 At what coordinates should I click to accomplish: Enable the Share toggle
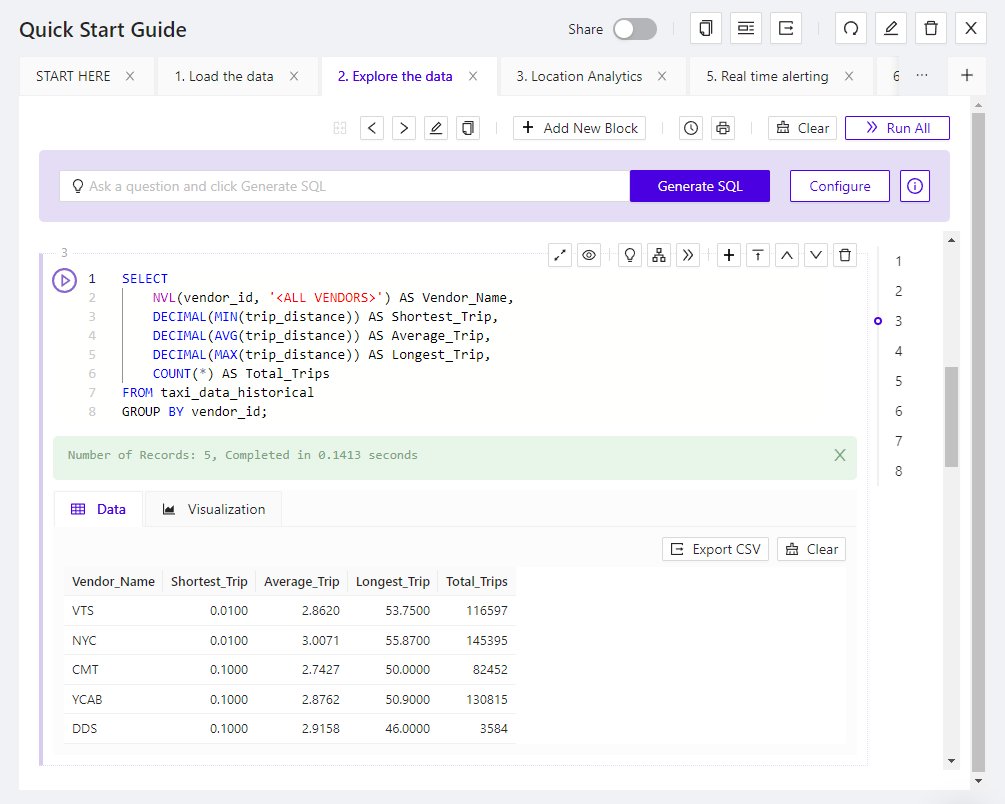pyautogui.click(x=634, y=30)
